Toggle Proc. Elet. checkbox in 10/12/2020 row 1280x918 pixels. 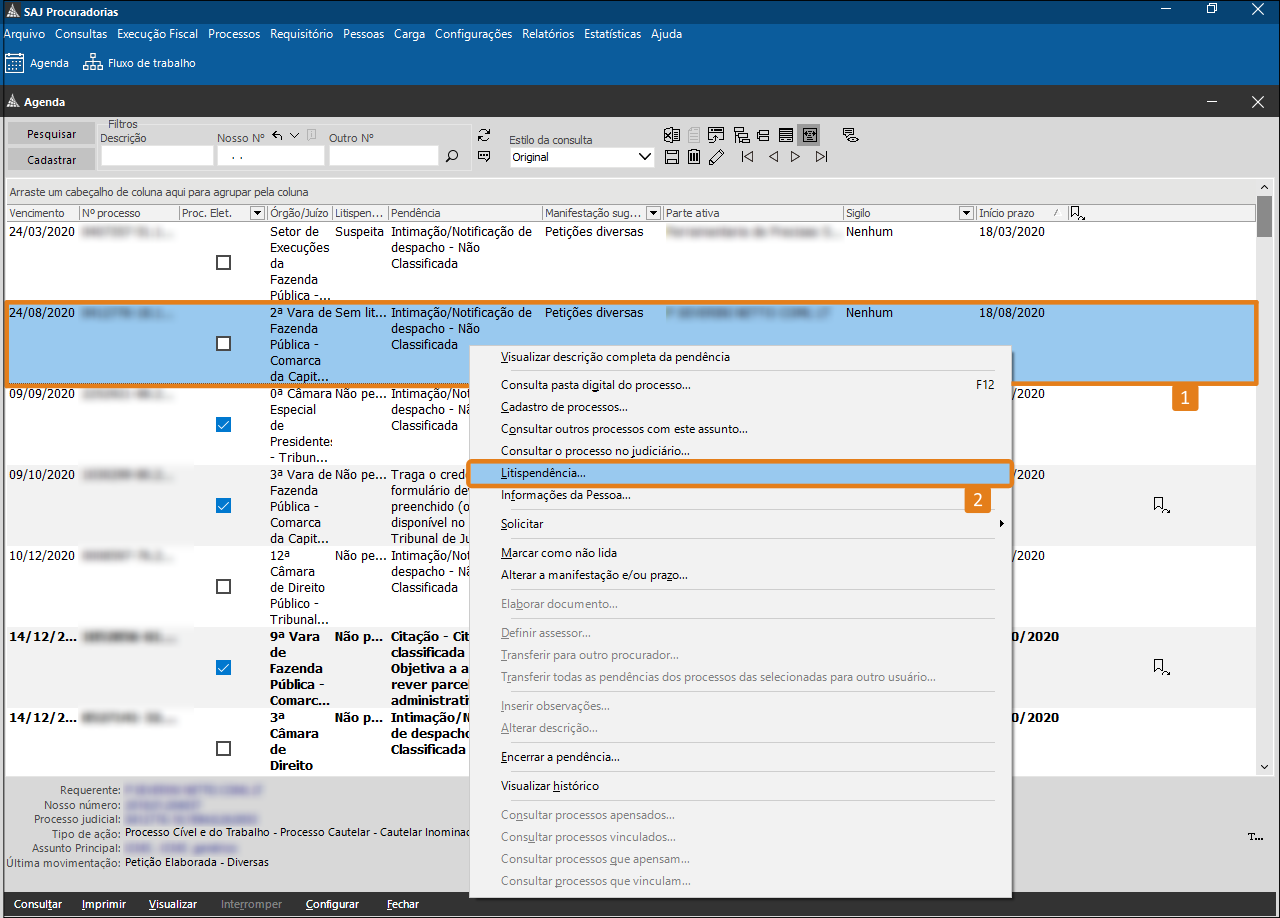point(223,586)
